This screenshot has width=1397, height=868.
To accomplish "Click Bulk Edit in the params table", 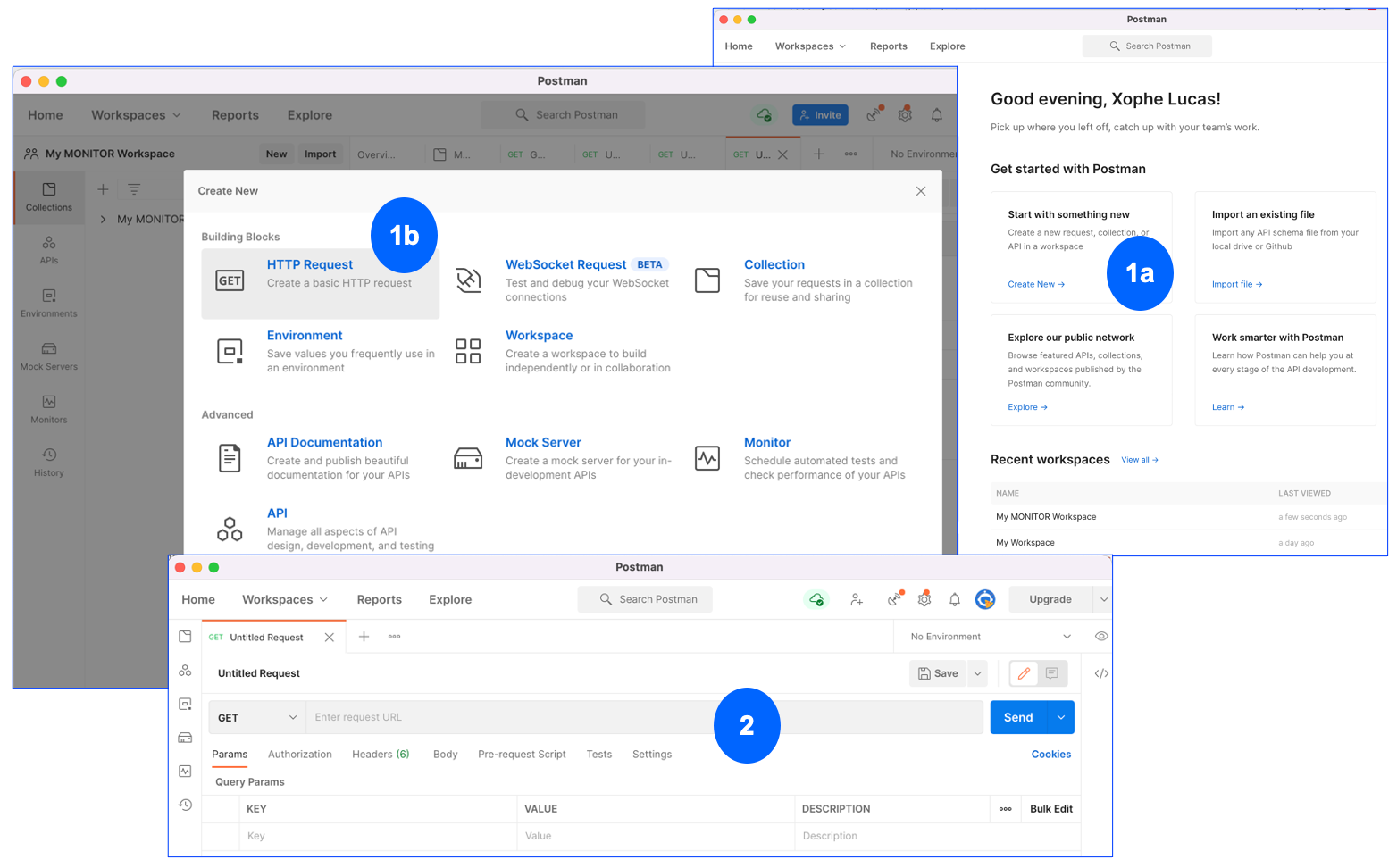I will pos(1051,809).
